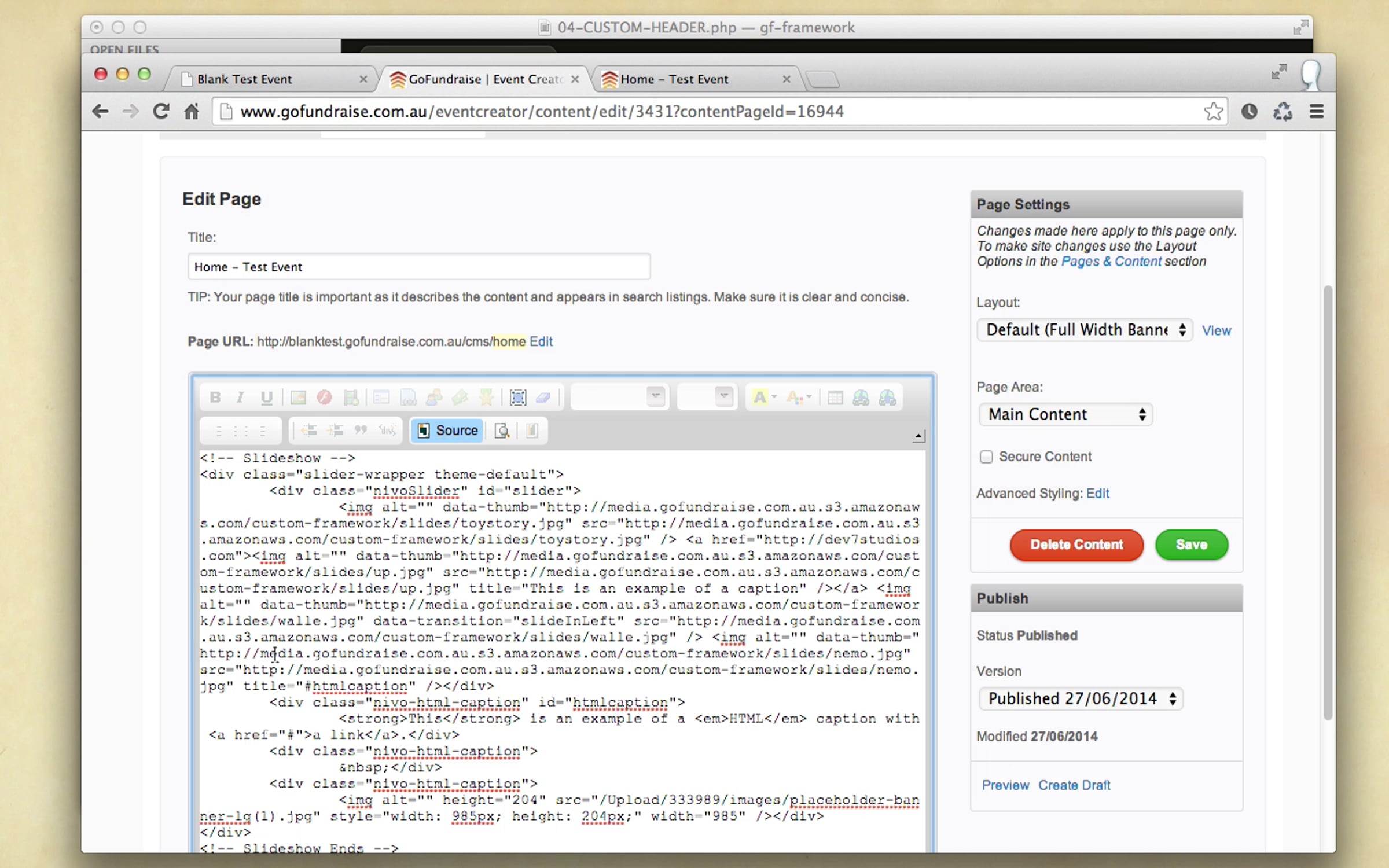Open the Layout dropdown
This screenshot has width=1389, height=868.
(x=1084, y=330)
